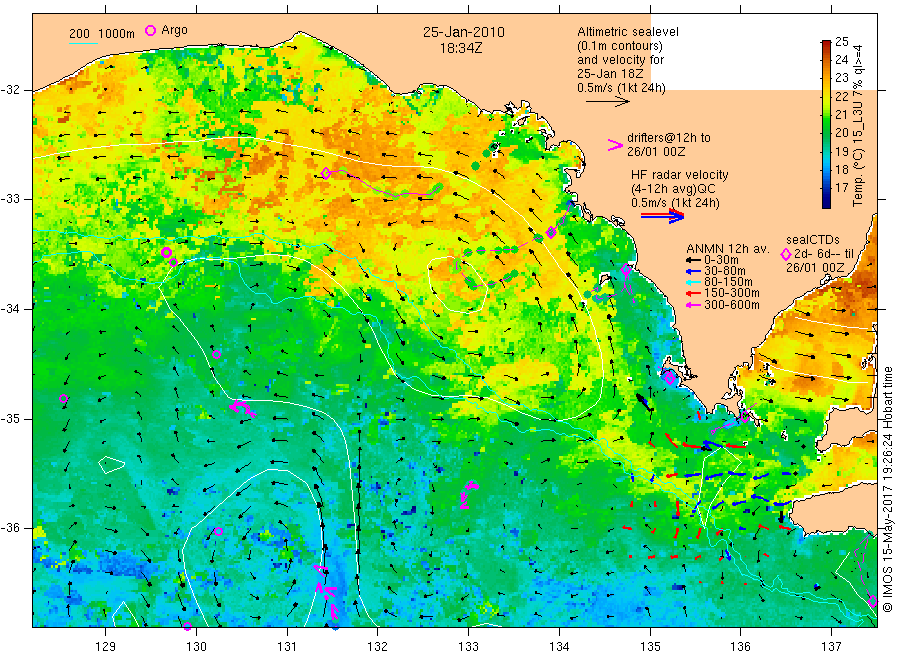
Task: Click the '150-300m' depth label
Action: point(731,293)
